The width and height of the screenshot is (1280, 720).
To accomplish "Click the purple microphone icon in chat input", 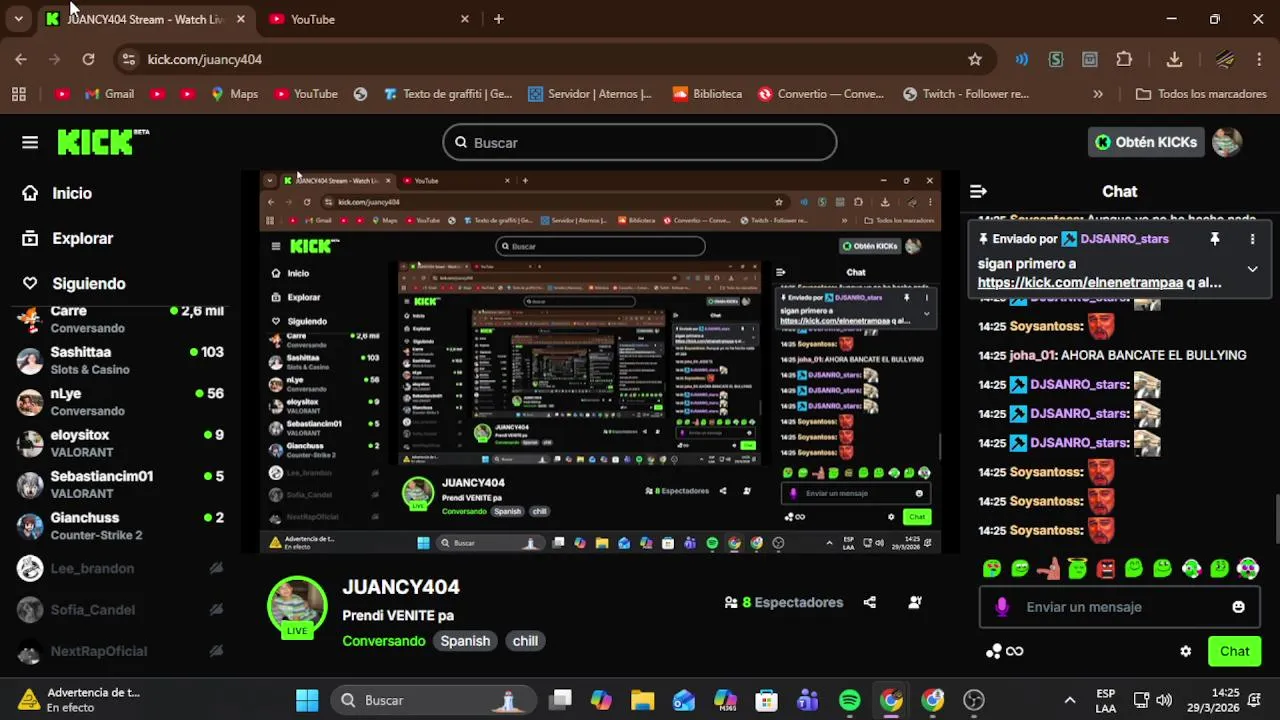I will pos(1002,607).
